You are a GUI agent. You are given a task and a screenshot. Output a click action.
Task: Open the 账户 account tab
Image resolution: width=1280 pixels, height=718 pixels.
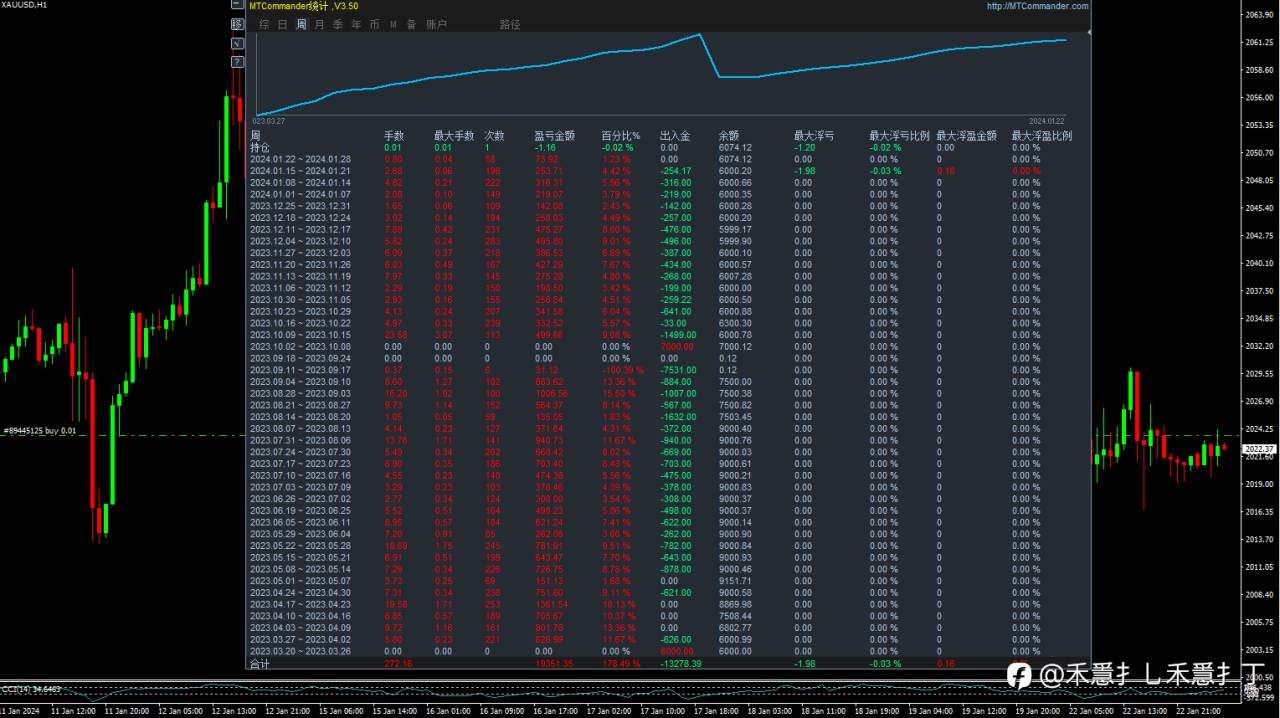click(x=436, y=24)
